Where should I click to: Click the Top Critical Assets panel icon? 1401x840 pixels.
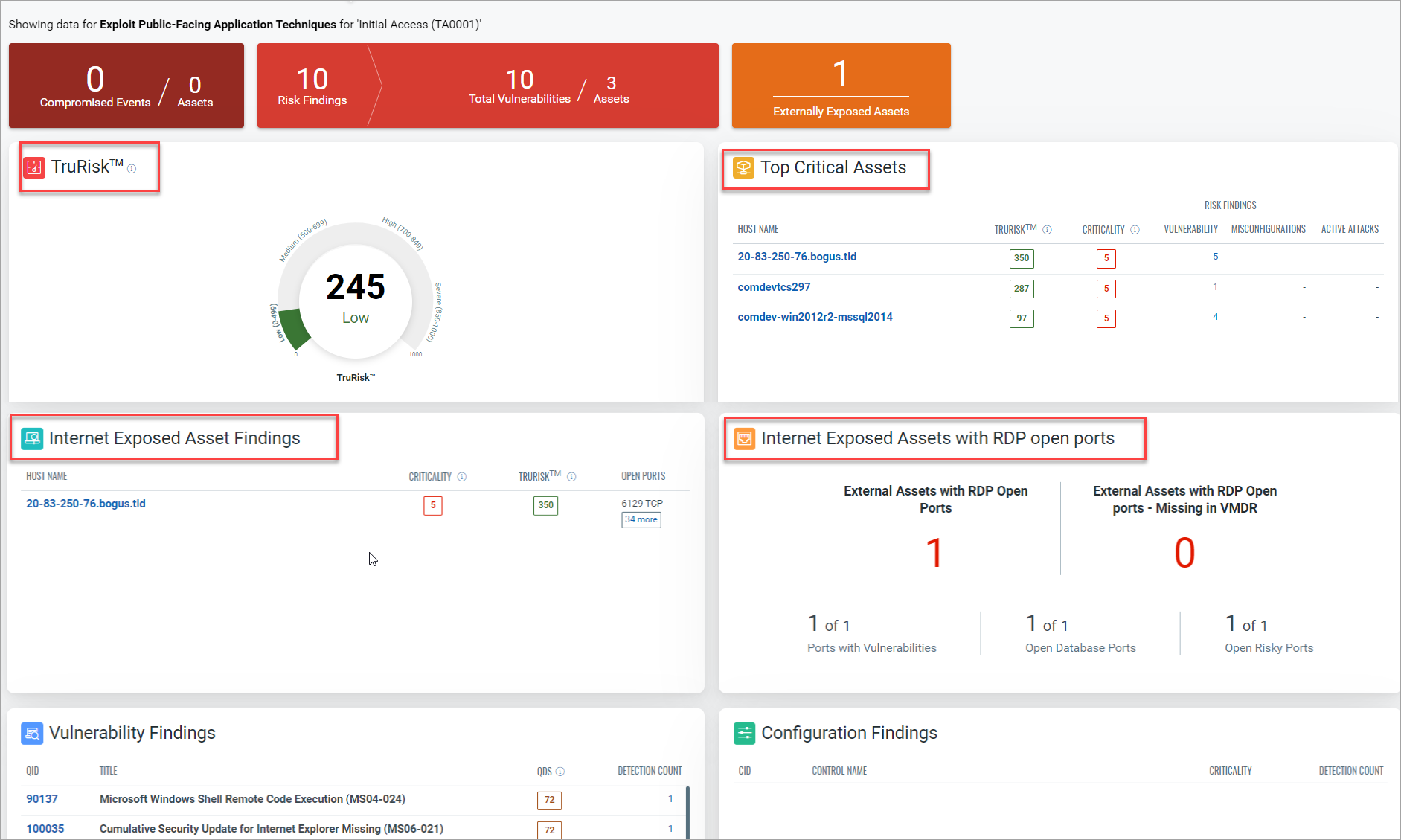(x=743, y=167)
